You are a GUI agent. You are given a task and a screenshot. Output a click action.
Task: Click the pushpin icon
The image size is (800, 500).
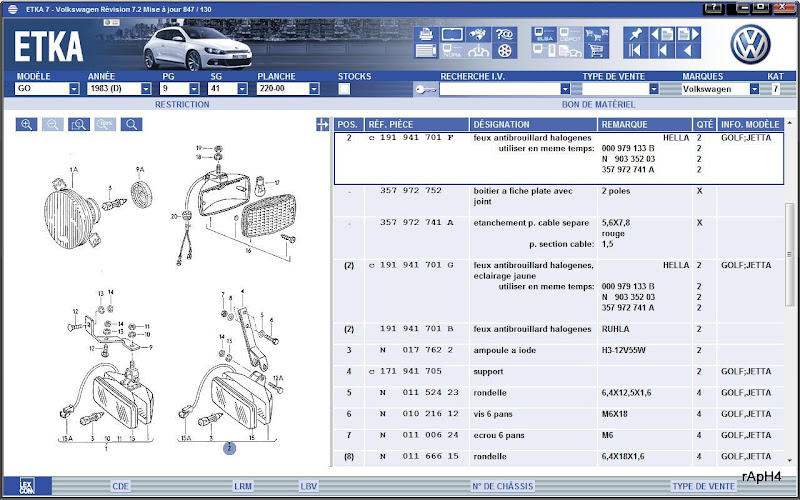[636, 34]
